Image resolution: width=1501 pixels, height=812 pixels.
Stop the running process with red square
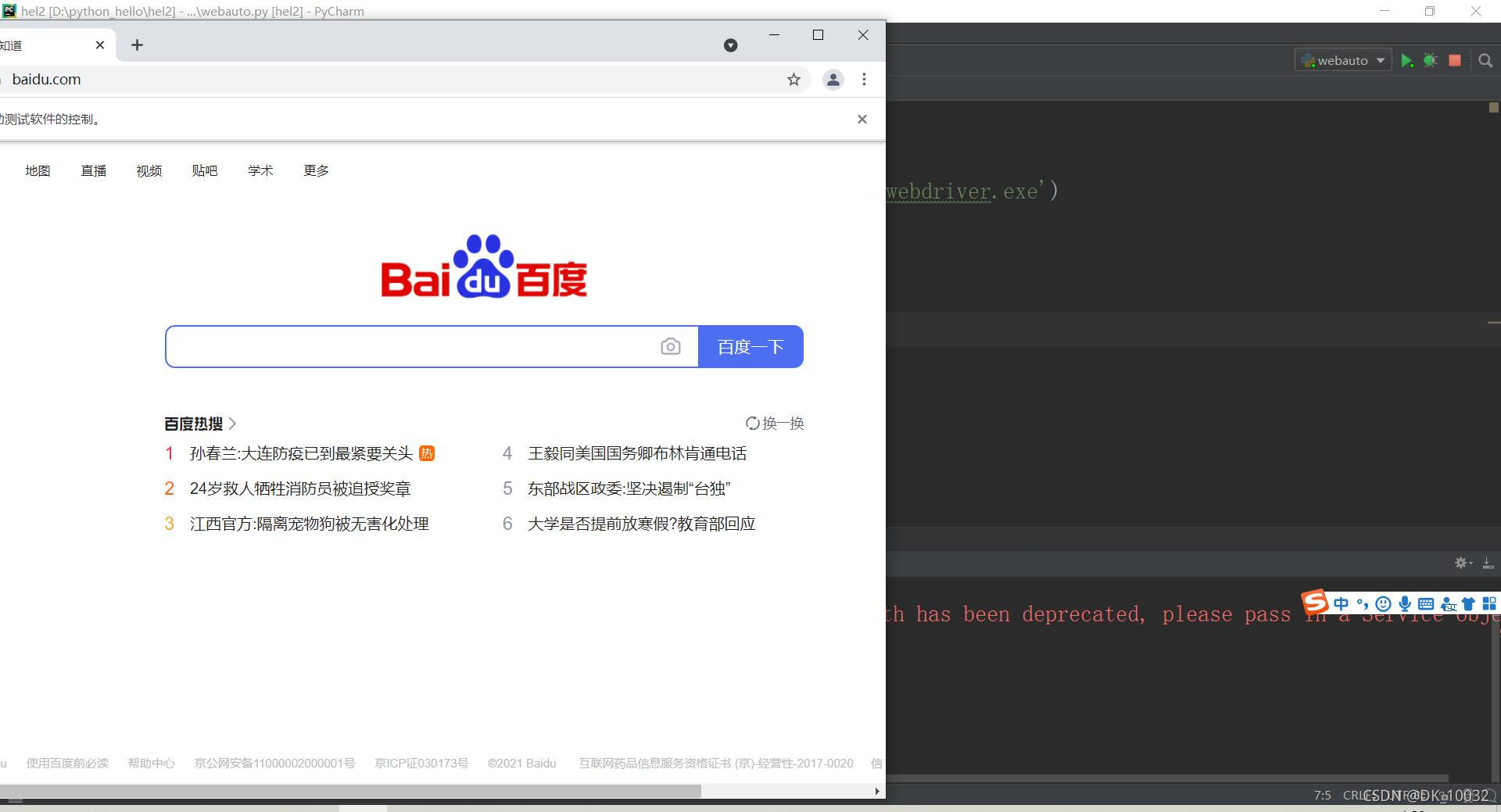(x=1455, y=60)
